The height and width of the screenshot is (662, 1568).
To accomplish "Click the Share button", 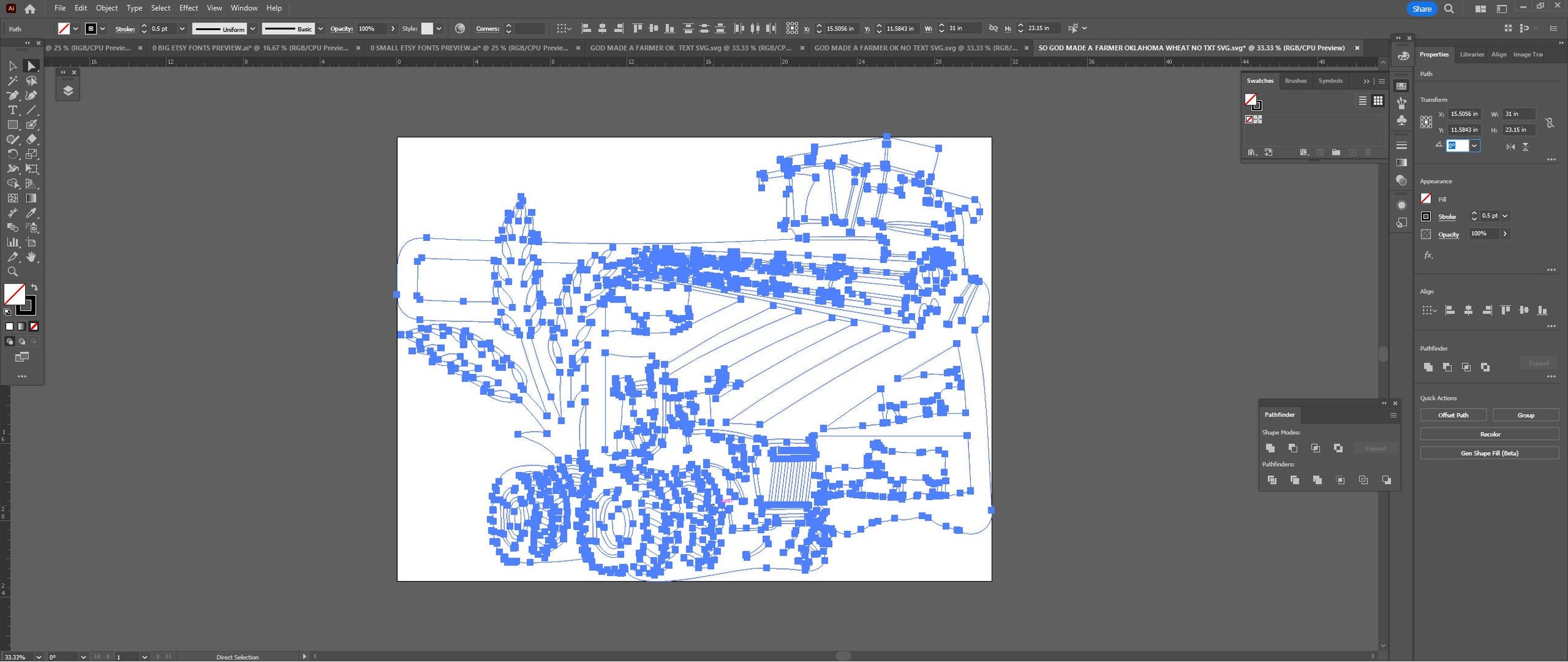I will [1421, 9].
